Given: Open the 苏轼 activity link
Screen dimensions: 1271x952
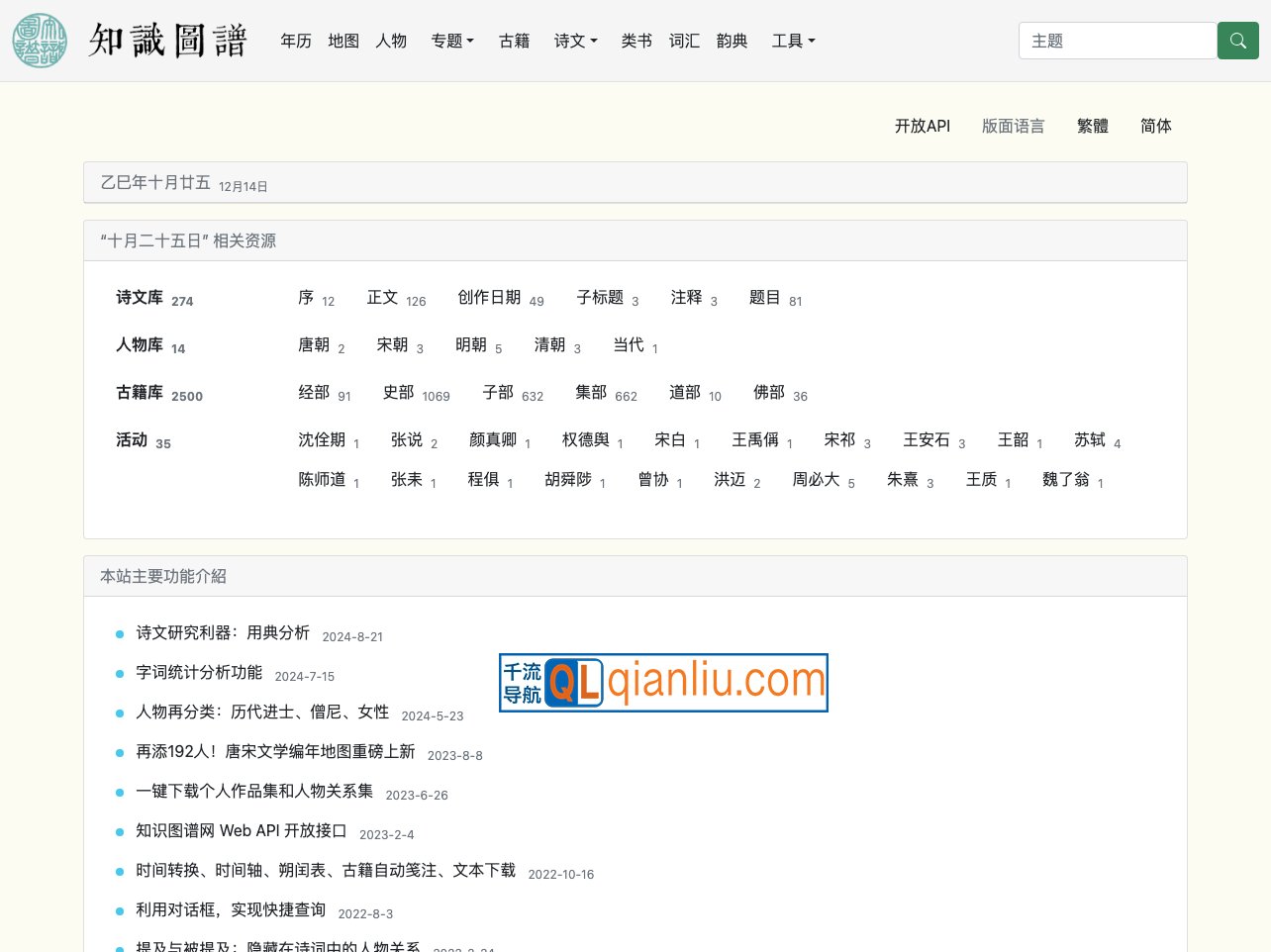Looking at the screenshot, I should (1090, 439).
